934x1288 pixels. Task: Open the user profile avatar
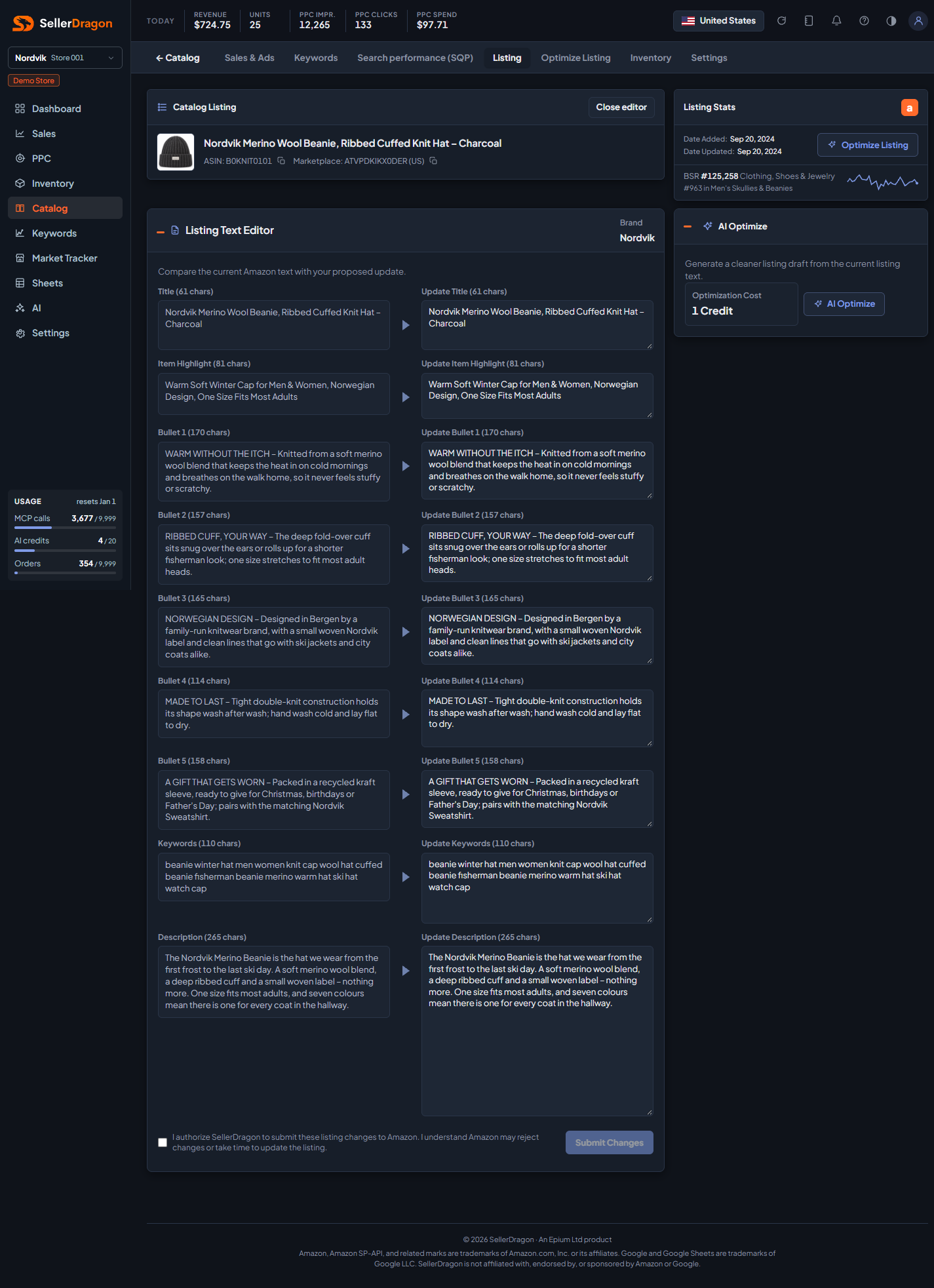(x=918, y=21)
